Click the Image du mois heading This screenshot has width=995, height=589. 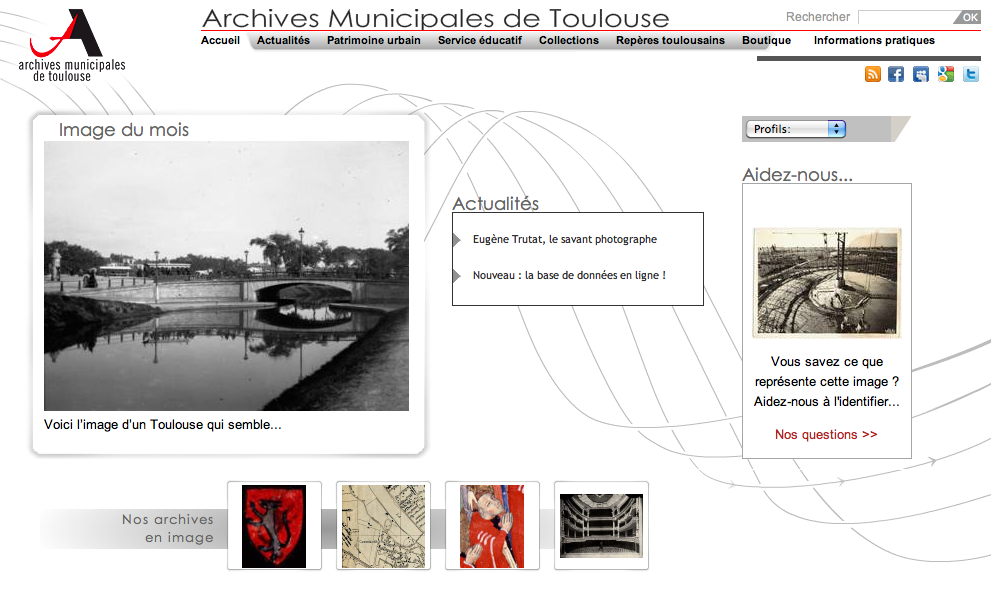click(124, 130)
